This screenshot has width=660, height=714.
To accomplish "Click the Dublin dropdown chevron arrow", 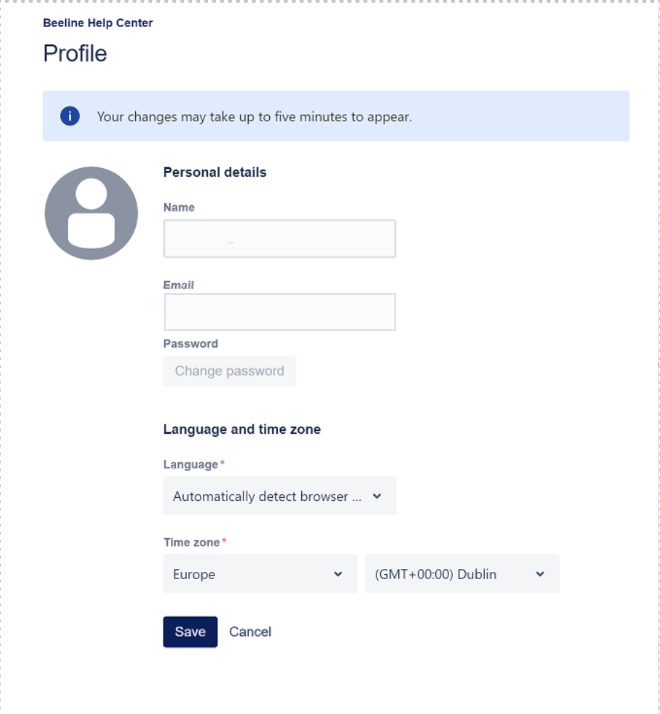I will tap(540, 574).
